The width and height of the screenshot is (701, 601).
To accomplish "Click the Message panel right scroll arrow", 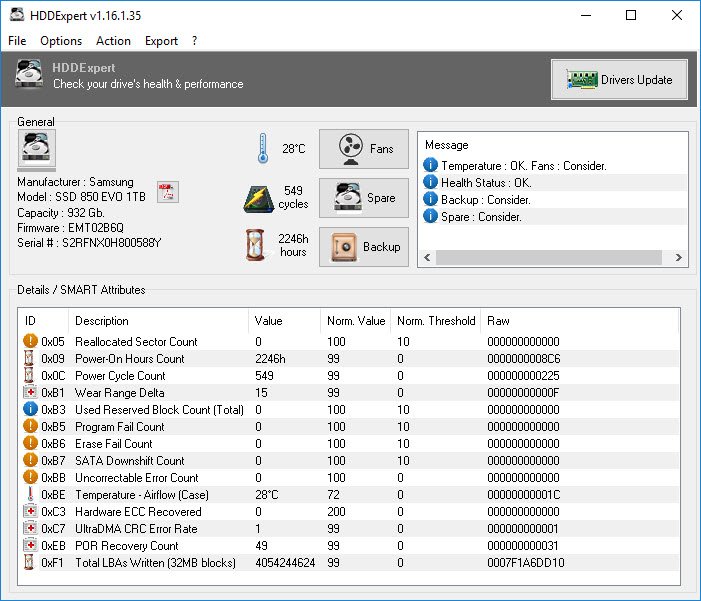I will click(679, 258).
